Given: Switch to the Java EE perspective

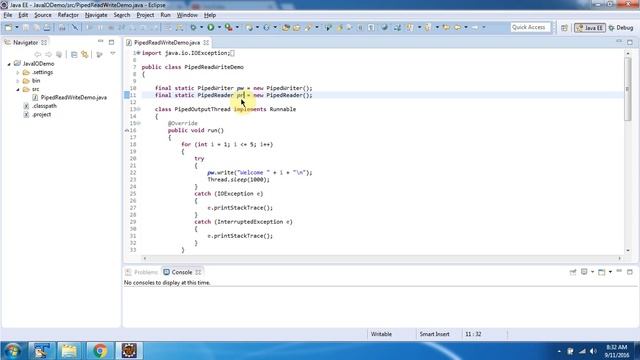Looking at the screenshot, I should click(590, 28).
